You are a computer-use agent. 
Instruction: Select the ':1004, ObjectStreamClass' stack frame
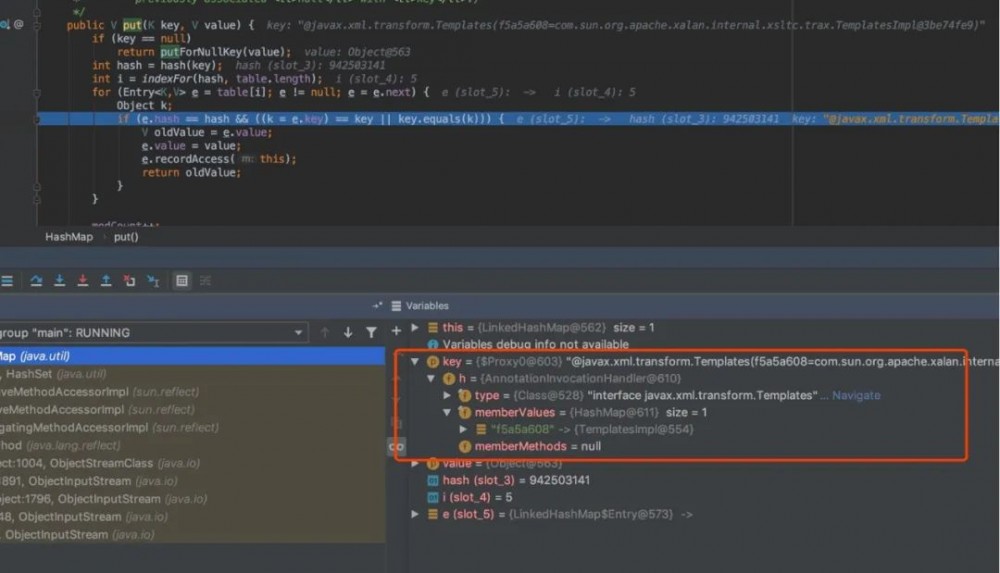(x=193, y=463)
